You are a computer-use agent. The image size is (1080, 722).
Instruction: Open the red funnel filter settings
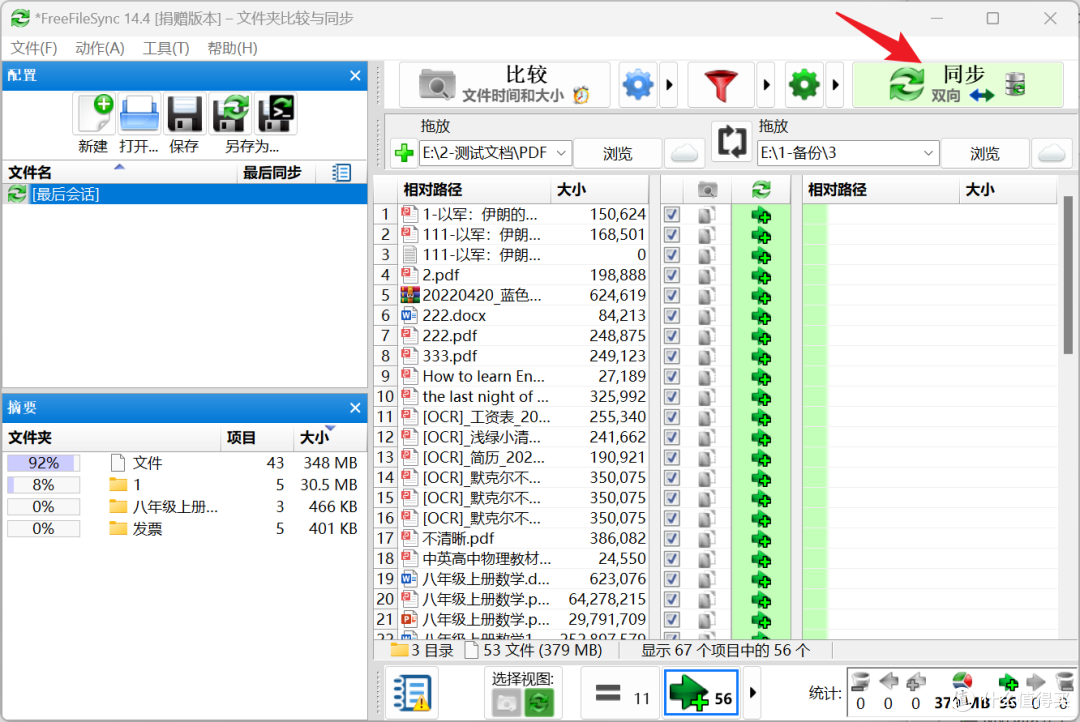pos(720,85)
